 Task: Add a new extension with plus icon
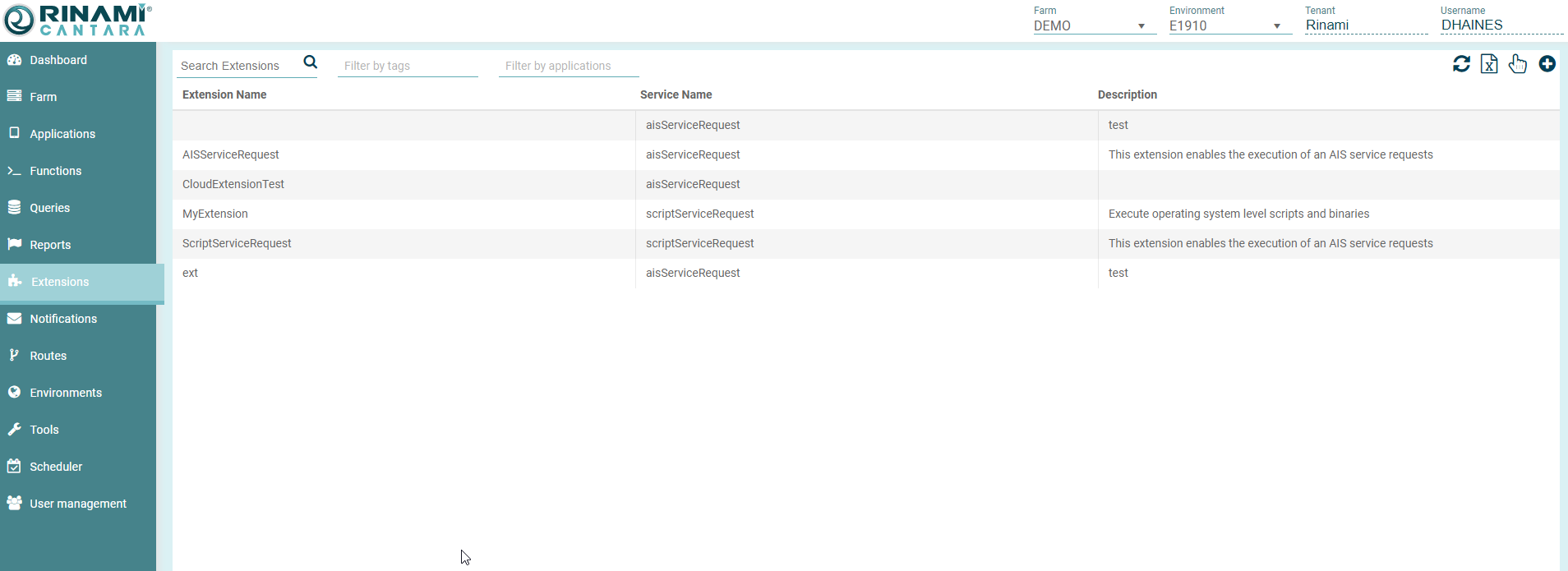[x=1547, y=64]
